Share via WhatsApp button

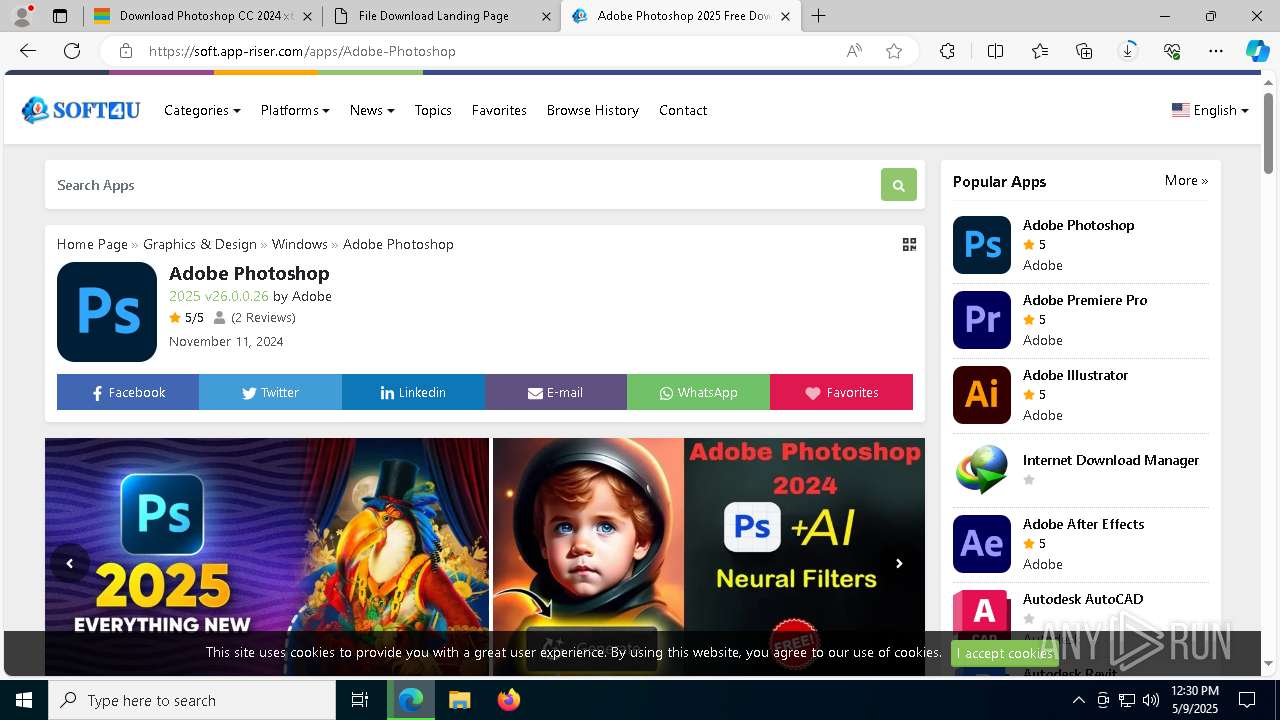[x=698, y=392]
